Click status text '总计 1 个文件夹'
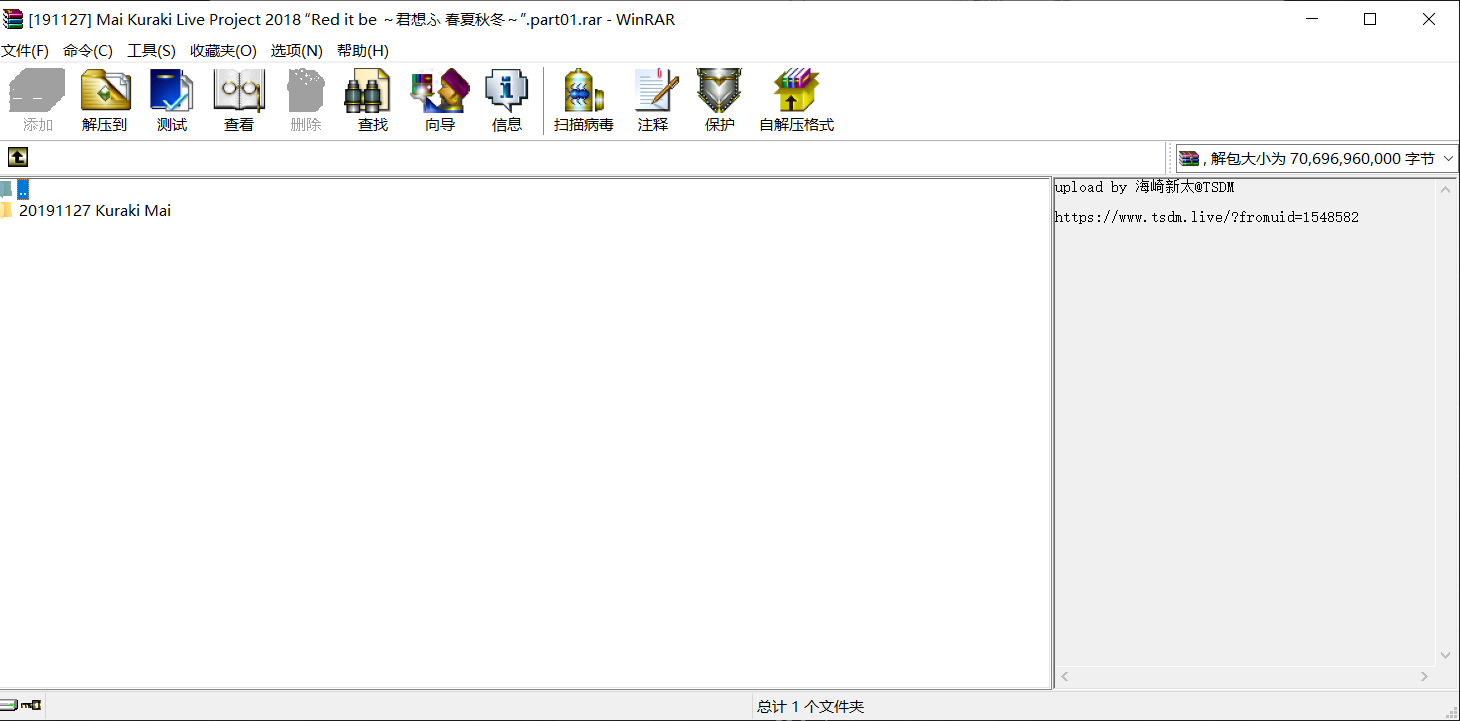1460x721 pixels. pos(811,707)
